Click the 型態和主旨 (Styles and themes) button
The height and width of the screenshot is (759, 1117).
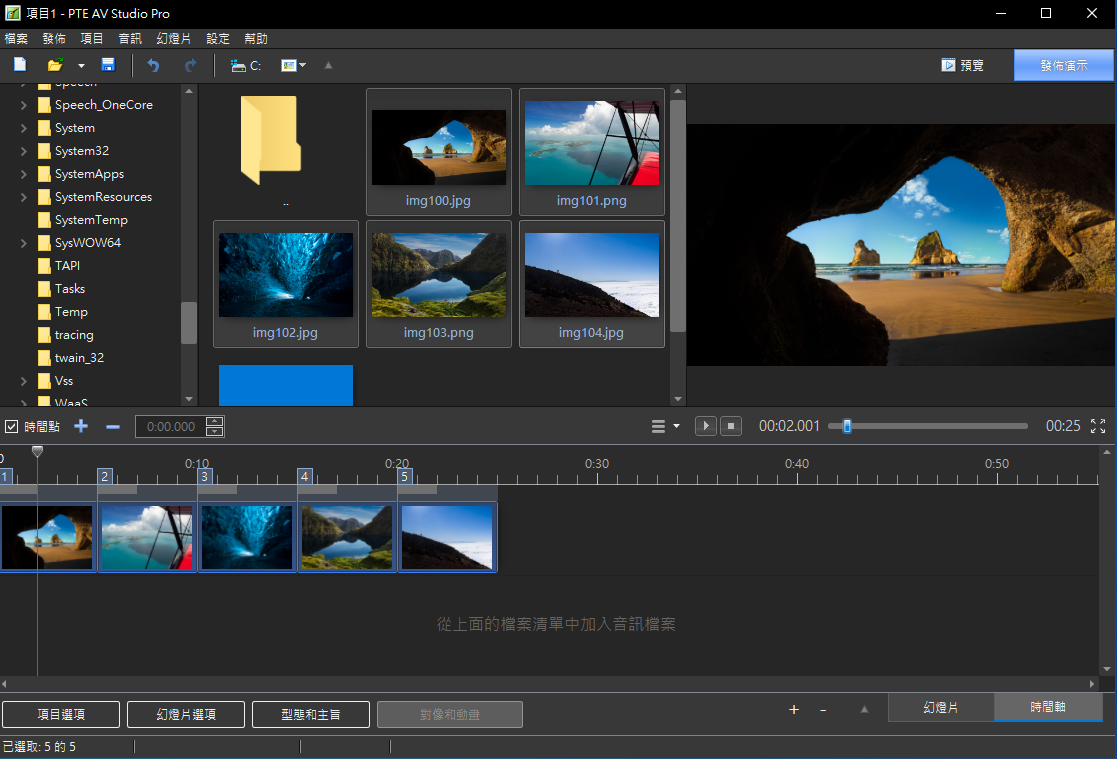pyautogui.click(x=311, y=714)
